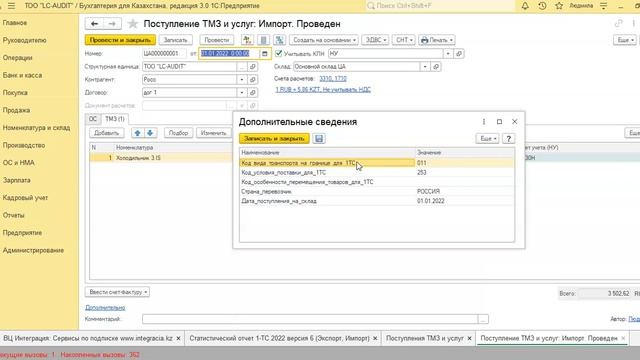Viewport: 640px width, 360px height.
Task: Open the calendar picker next to the date field
Action: [x=264, y=53]
